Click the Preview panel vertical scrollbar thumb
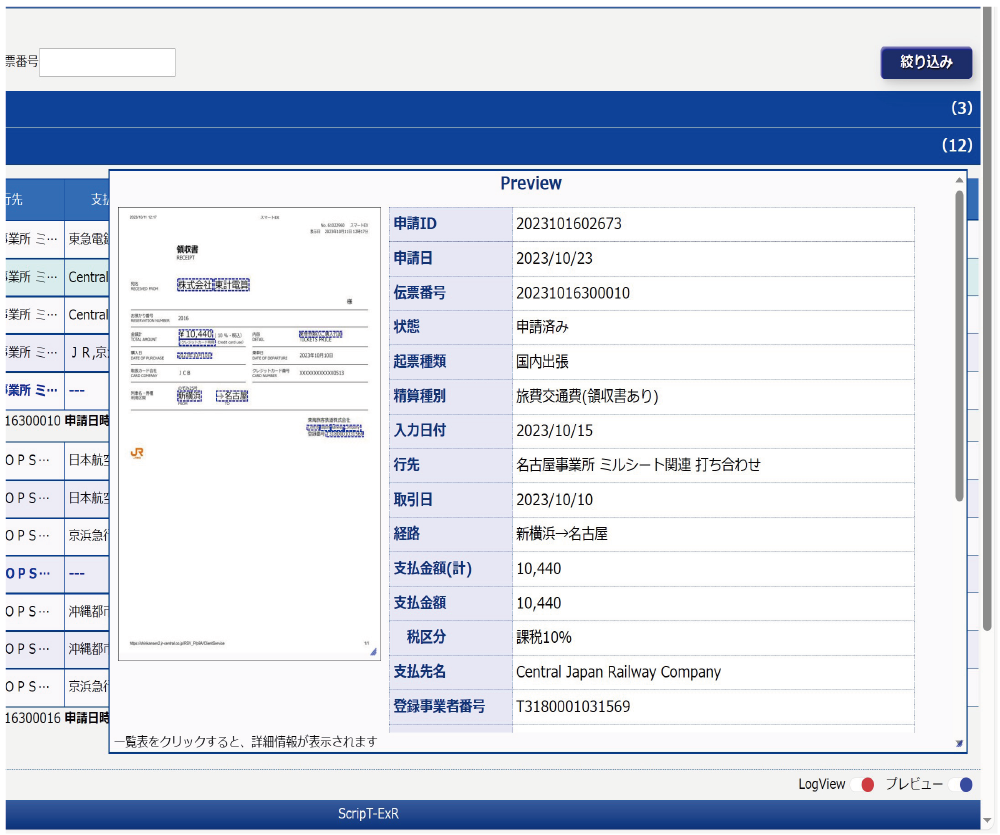Viewport: 1000px width, 835px height. [959, 346]
